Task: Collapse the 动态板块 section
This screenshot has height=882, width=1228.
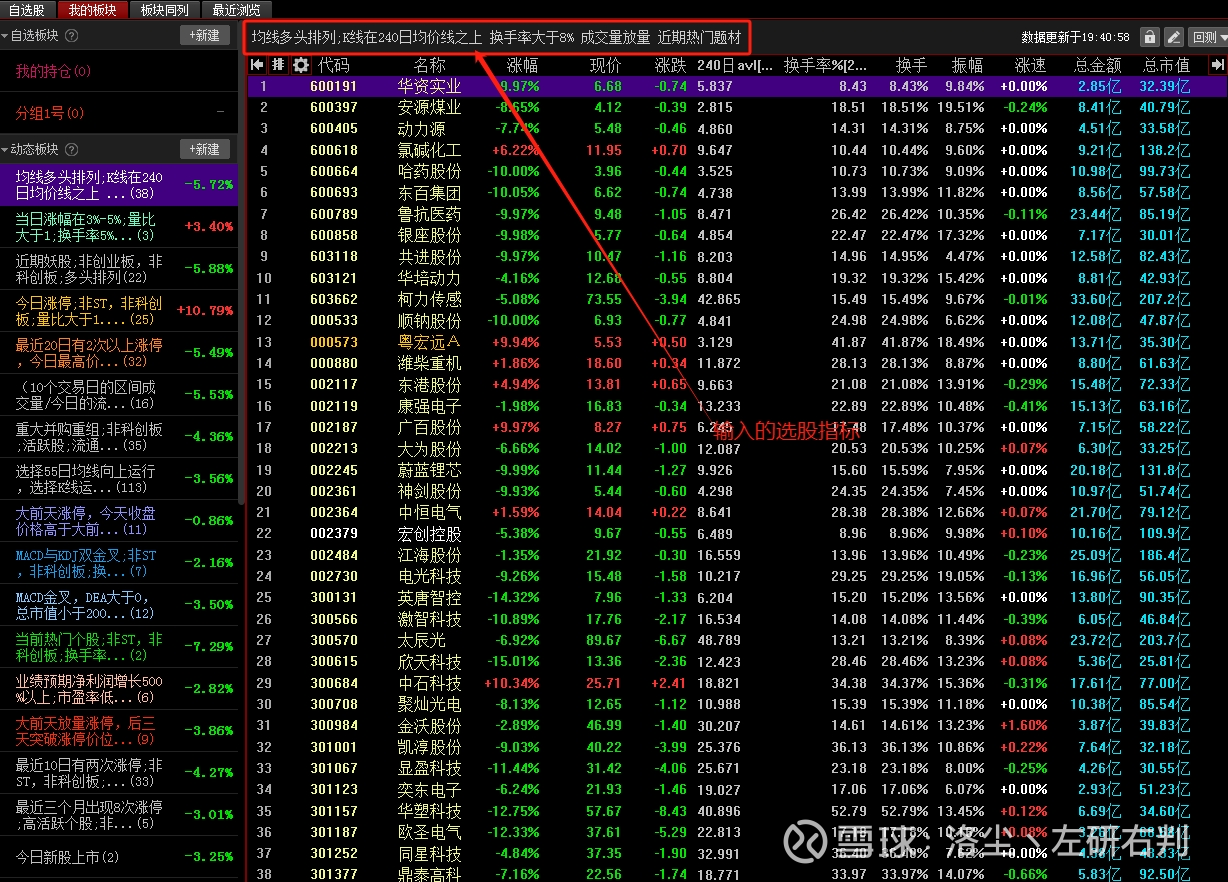Action: 6,149
